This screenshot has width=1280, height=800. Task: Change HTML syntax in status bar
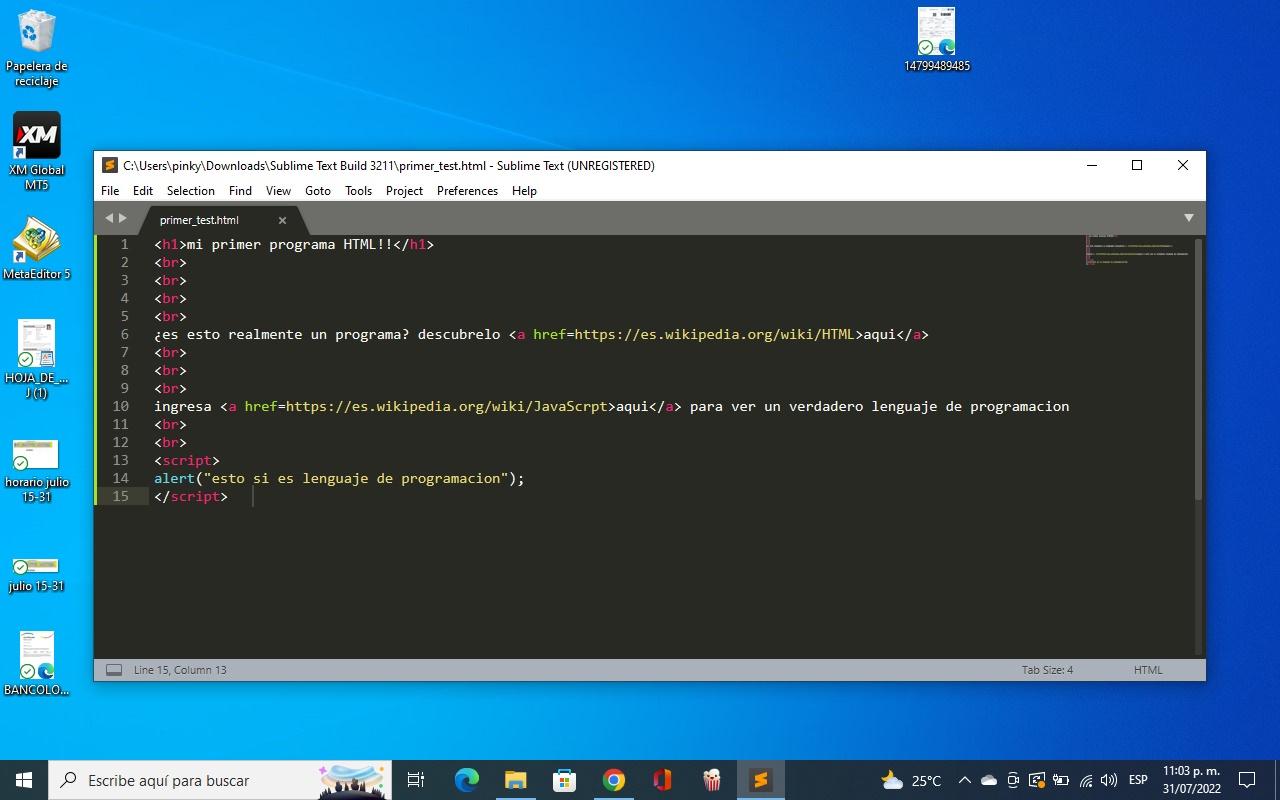(1148, 670)
